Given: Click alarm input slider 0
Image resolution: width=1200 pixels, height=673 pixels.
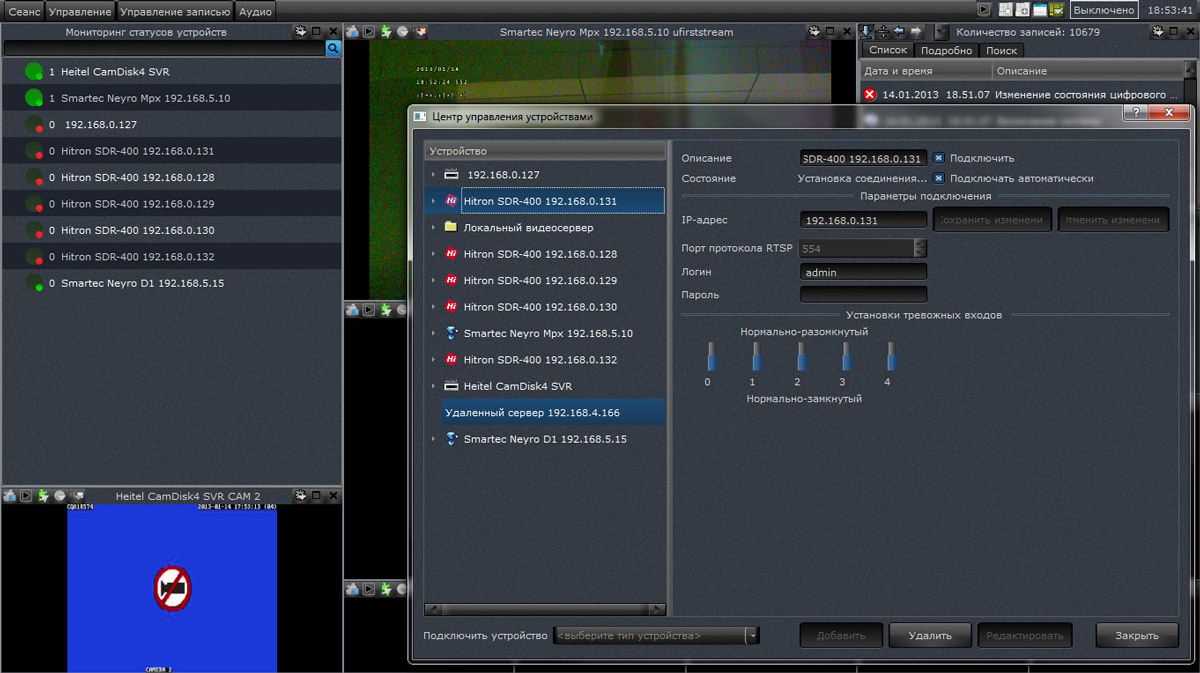Looking at the screenshot, I should tap(711, 357).
